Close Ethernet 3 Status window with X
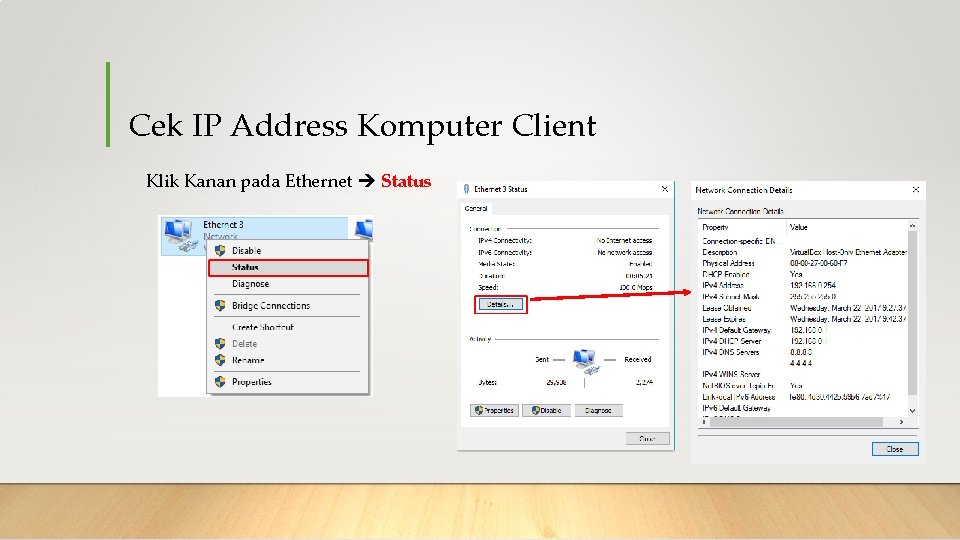The width and height of the screenshot is (960, 540). (x=665, y=189)
